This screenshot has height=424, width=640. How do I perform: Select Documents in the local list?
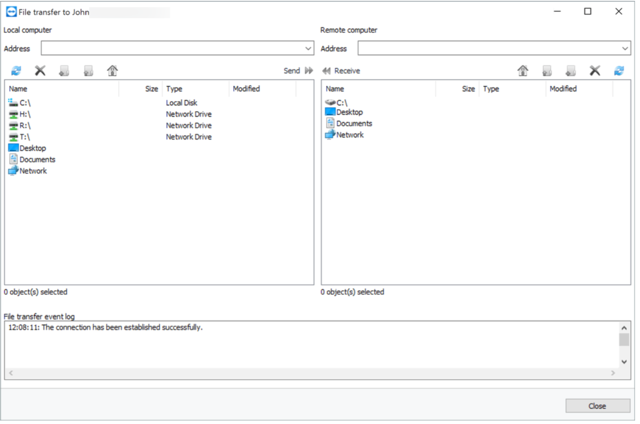click(x=32, y=160)
